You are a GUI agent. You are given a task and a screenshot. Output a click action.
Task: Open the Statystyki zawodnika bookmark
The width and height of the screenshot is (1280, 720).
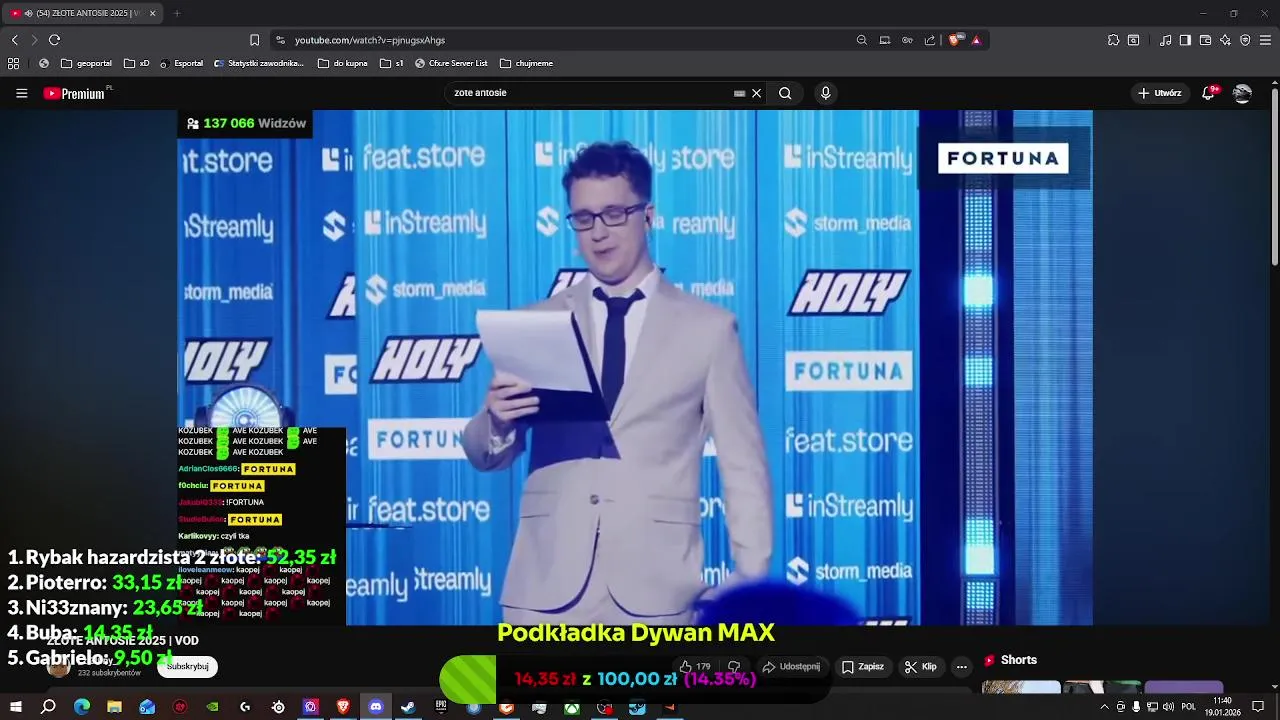coord(259,63)
